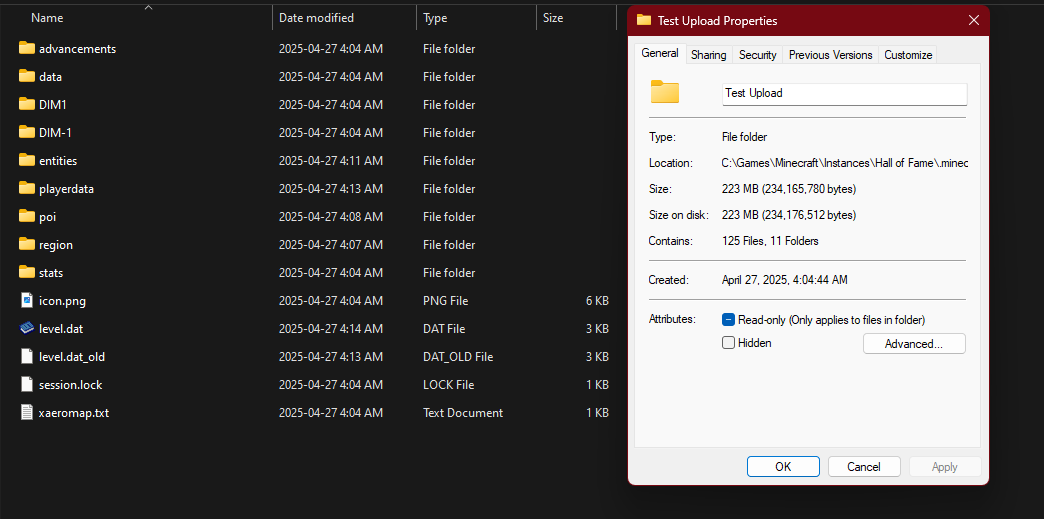This screenshot has height=519, width=1044.
Task: Open the Previous Versions tab
Action: click(x=830, y=55)
